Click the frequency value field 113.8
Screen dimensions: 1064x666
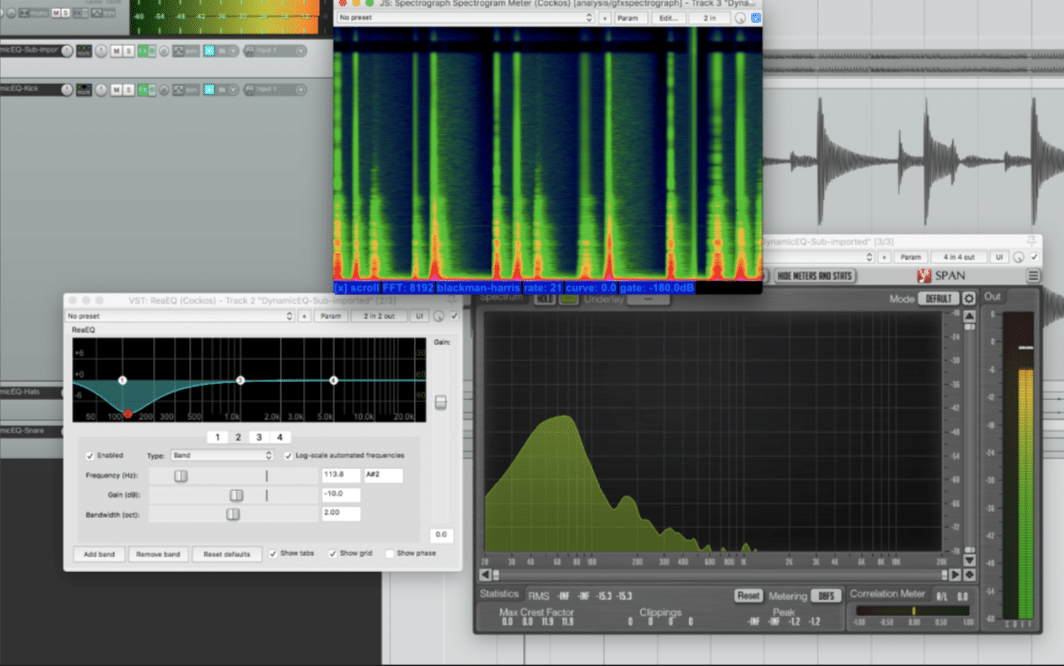click(341, 475)
